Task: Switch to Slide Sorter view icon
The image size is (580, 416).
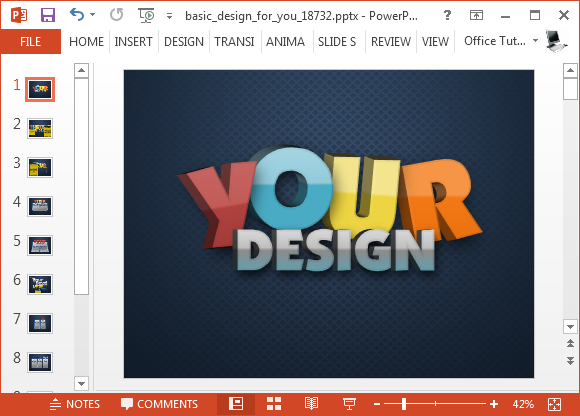Action: pos(274,404)
